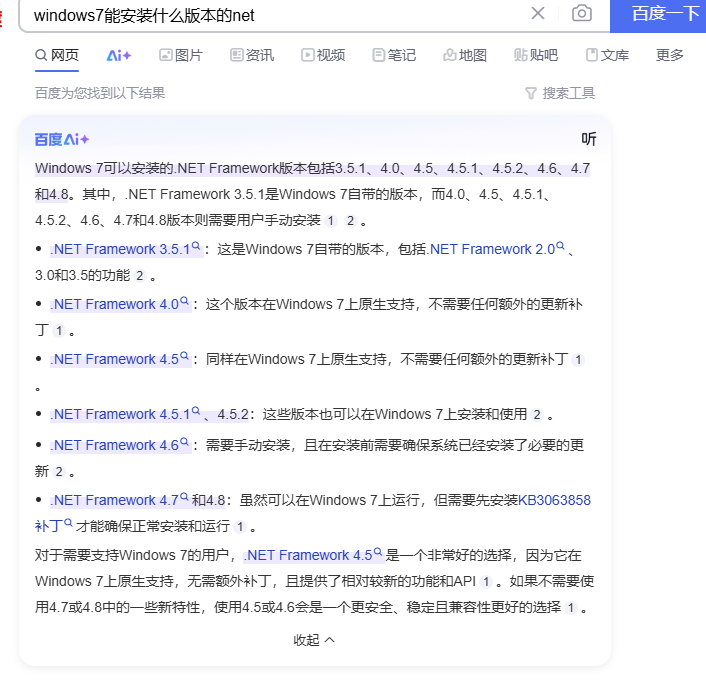The image size is (706, 686).
Task: Select the 网页 tab
Action: point(57,55)
